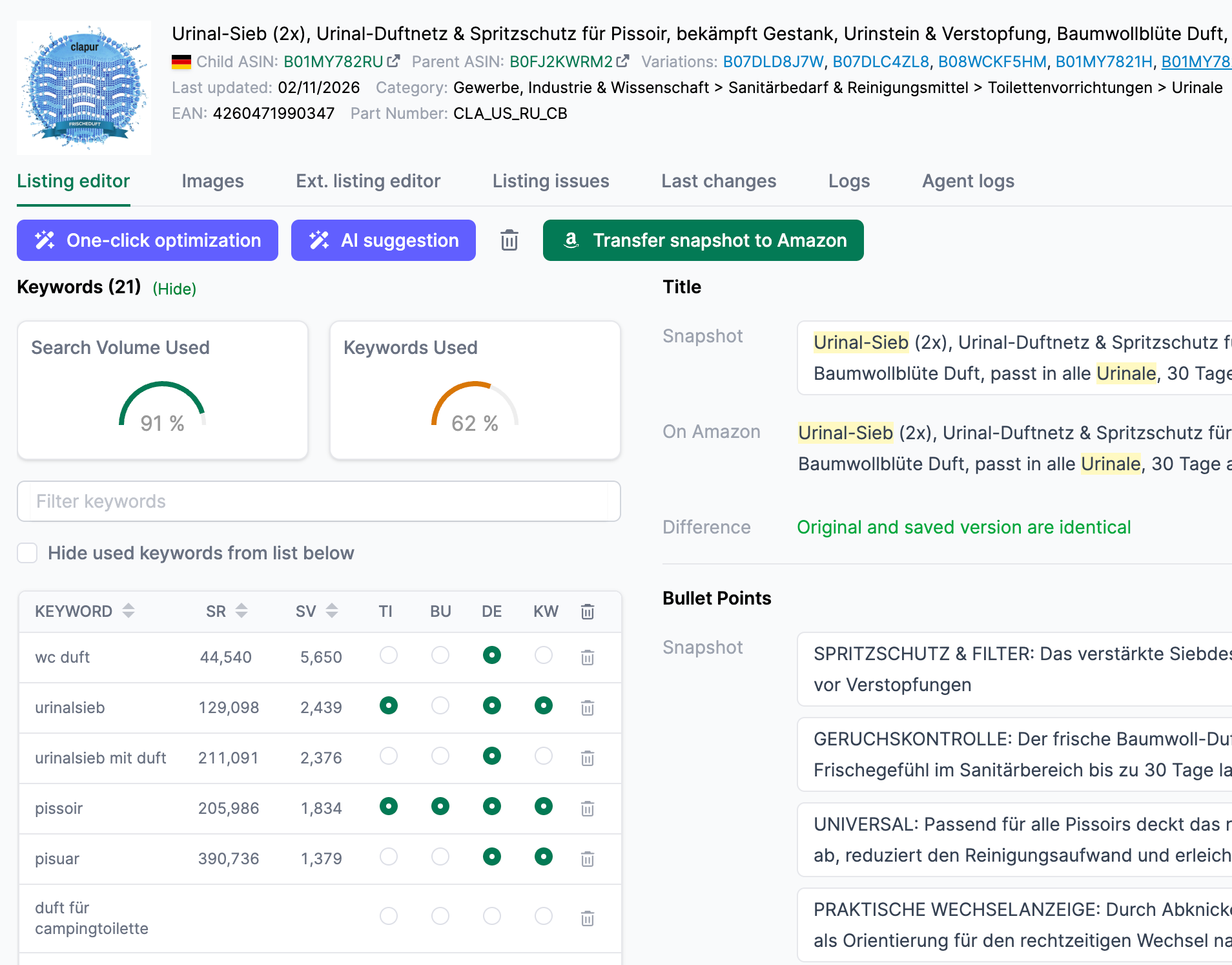The image size is (1232, 965).
Task: Toggle KW radio for 'urinalsieb mit duft'
Action: tap(544, 756)
